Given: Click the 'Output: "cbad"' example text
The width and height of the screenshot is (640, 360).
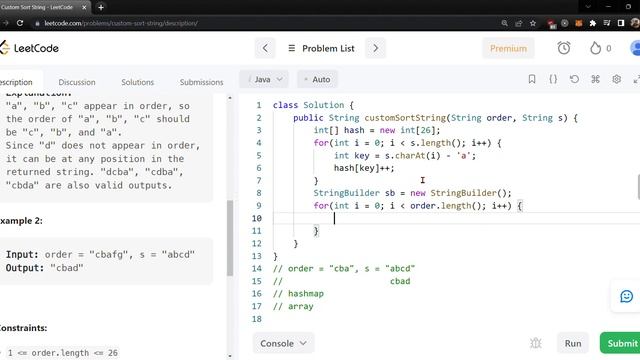Looking at the screenshot, I should [44, 268].
